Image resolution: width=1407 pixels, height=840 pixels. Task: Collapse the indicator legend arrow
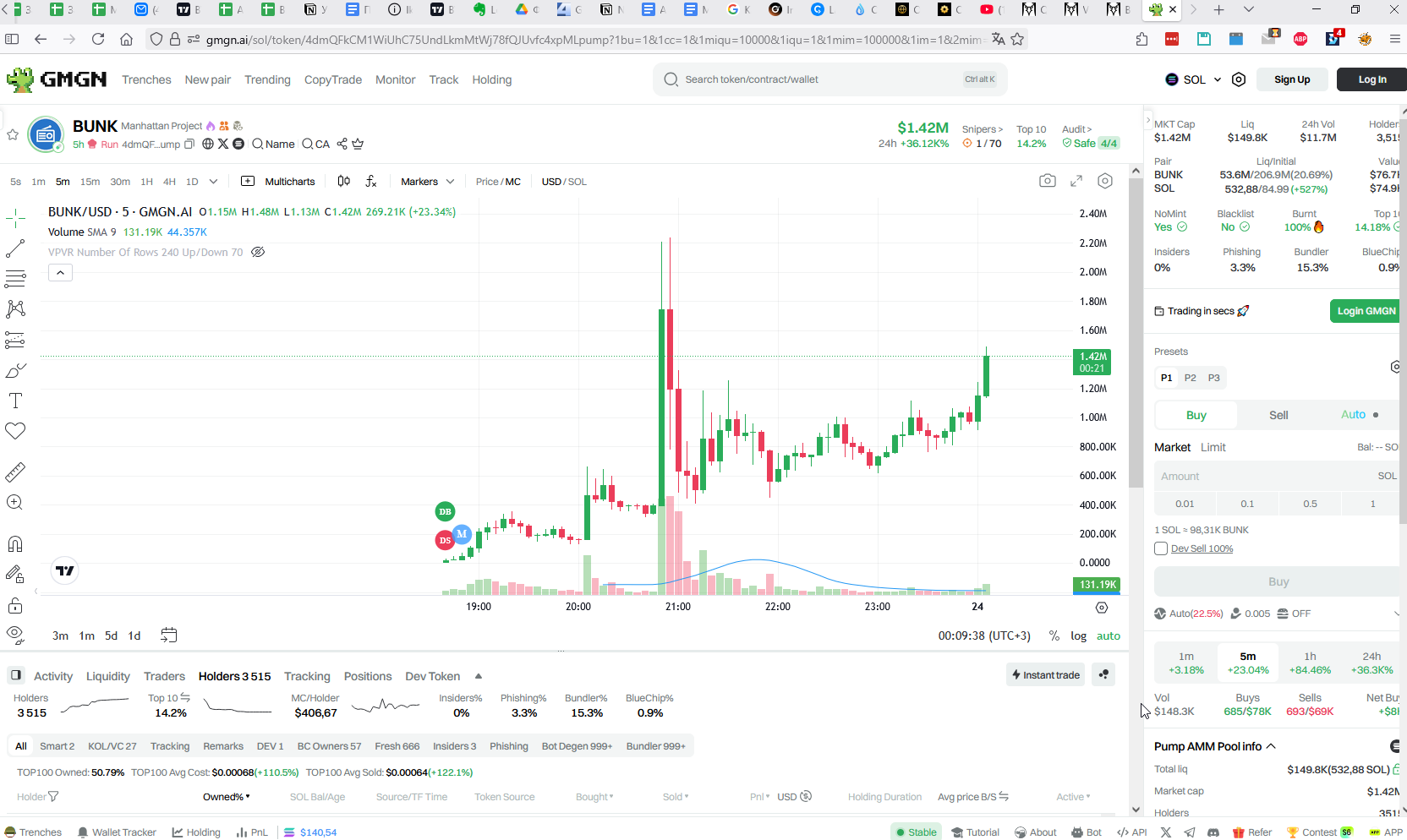click(60, 272)
